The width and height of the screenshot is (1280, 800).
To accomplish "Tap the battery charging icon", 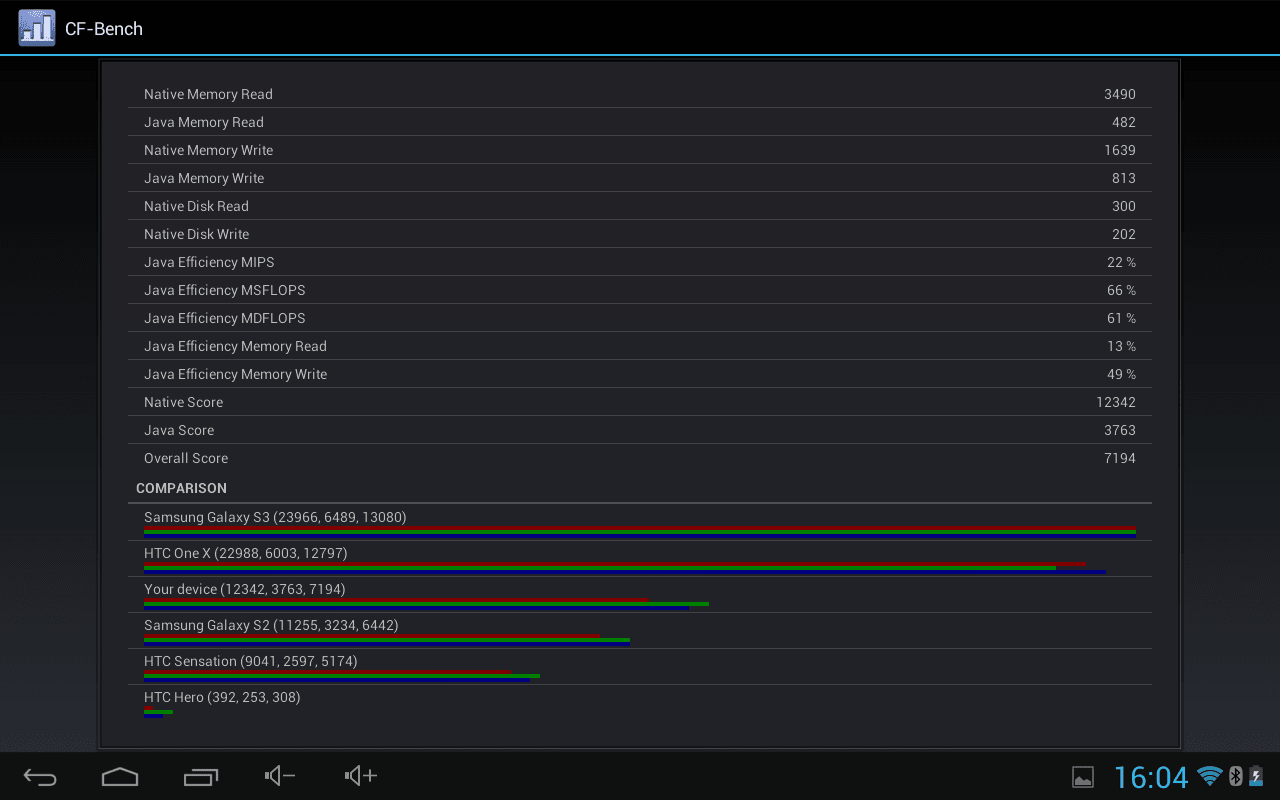I will pyautogui.click(x=1256, y=776).
